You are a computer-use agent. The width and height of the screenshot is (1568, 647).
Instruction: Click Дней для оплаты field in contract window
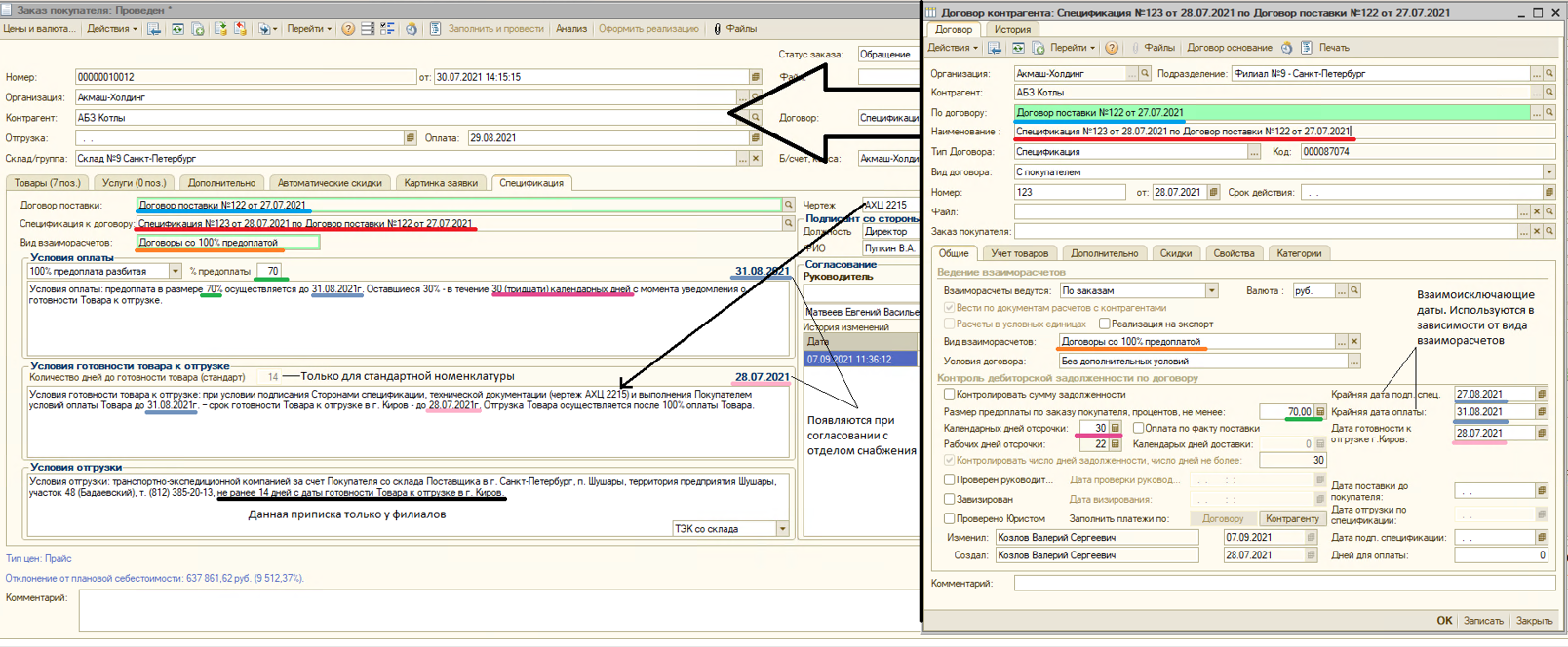1502,555
